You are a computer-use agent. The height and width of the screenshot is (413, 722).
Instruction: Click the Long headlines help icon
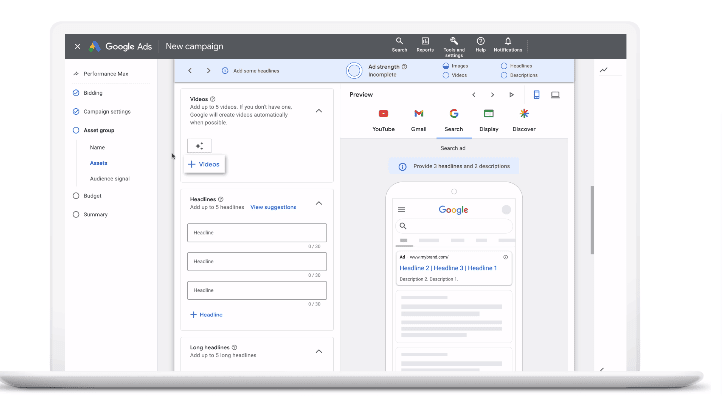pyautogui.click(x=234, y=348)
